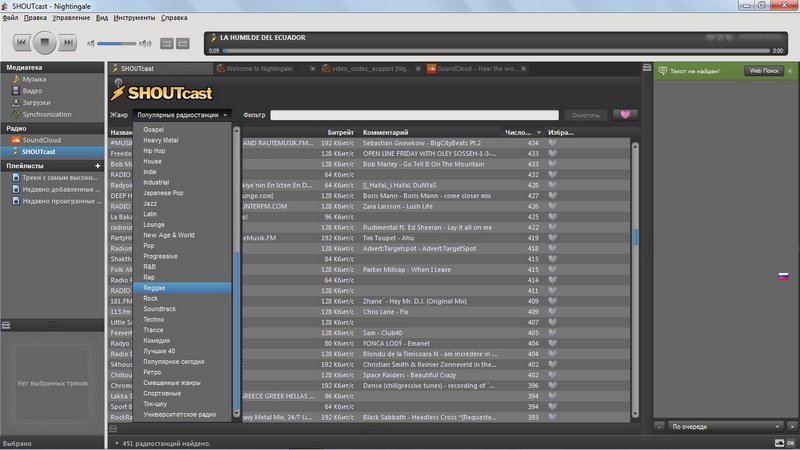This screenshot has width=800, height=450.
Task: Toggle repeat mode button
Action: coord(183,43)
